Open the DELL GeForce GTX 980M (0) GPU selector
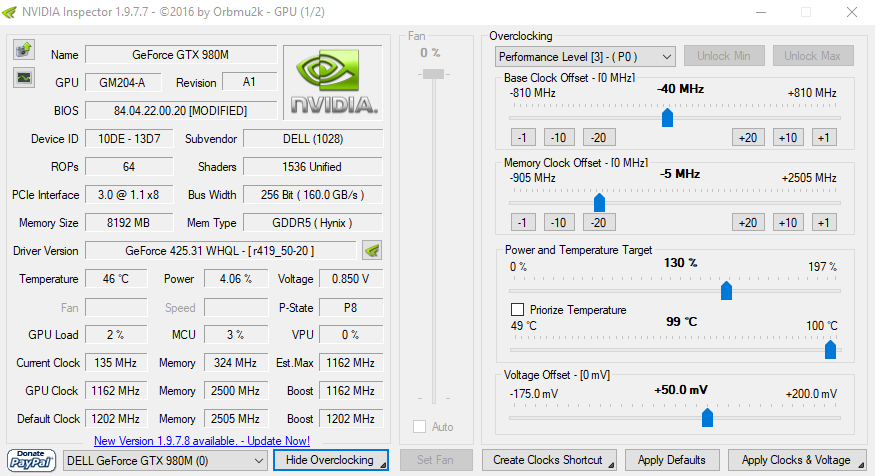Viewport: 875px width, 476px height. (x=165, y=461)
